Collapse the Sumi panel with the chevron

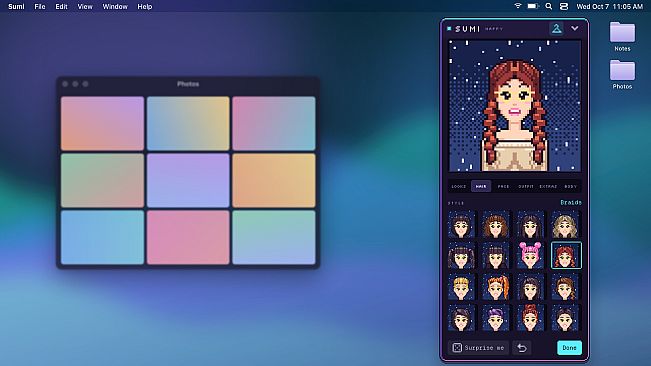tap(575, 29)
